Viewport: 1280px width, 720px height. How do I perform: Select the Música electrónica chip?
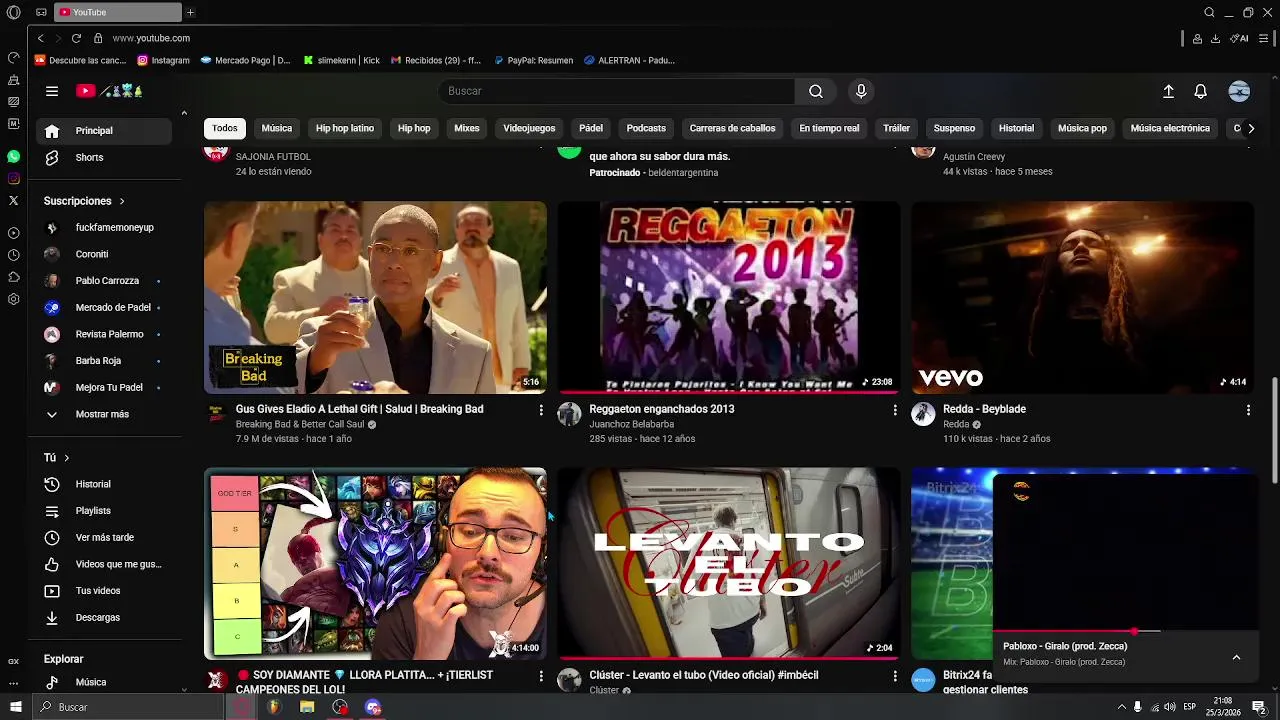tap(1170, 128)
